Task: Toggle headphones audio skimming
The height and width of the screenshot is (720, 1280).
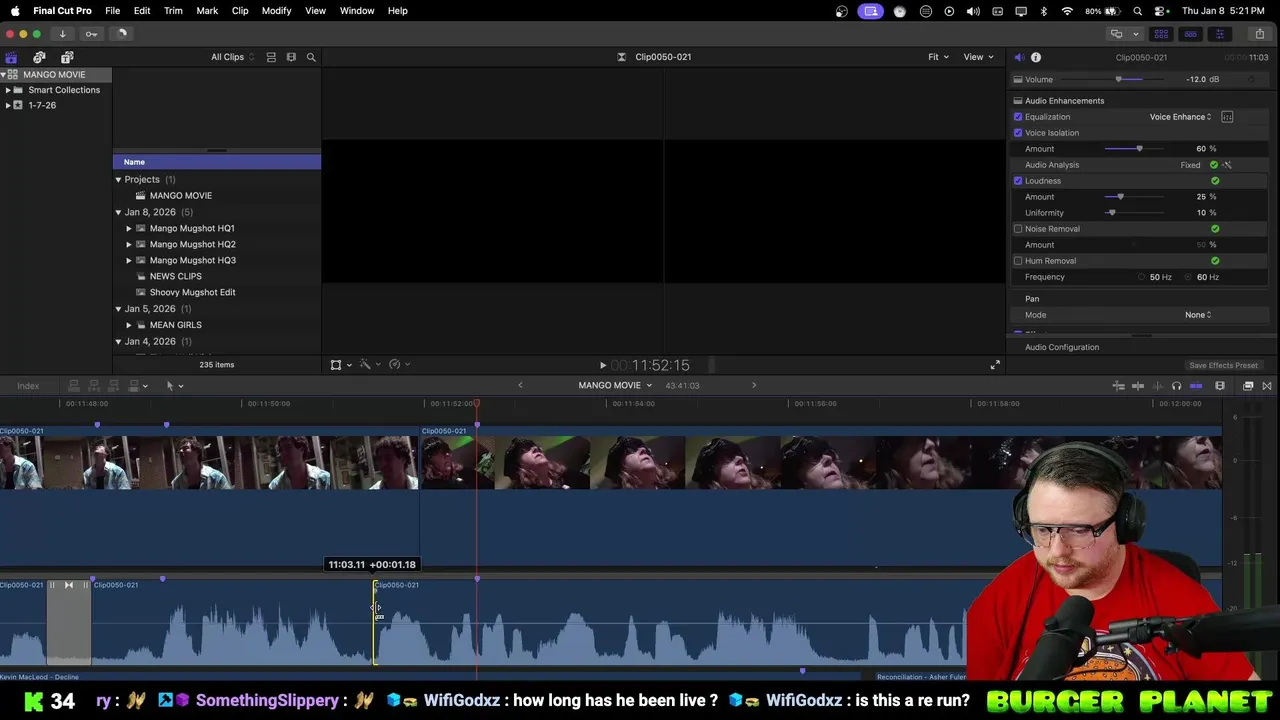Action: point(1176,386)
